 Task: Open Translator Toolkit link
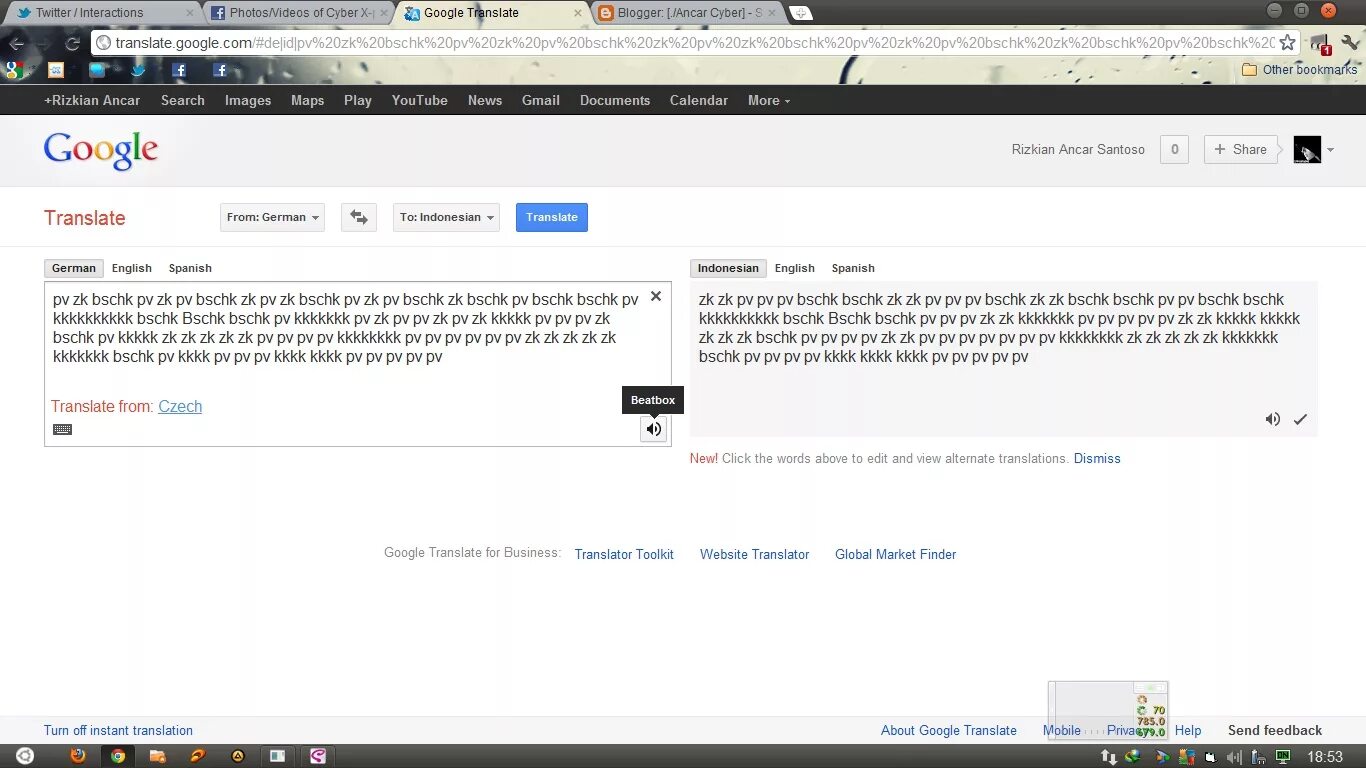pos(624,554)
